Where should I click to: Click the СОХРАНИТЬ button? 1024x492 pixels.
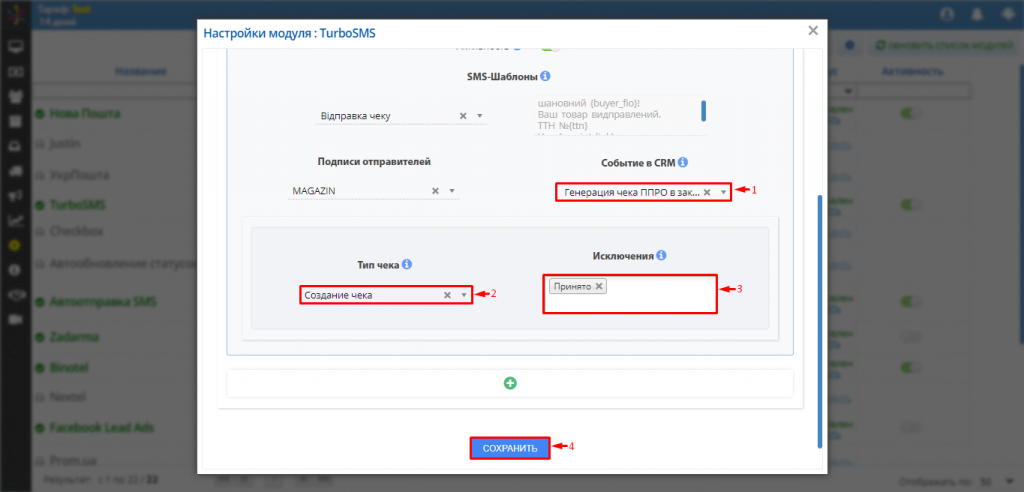(510, 448)
